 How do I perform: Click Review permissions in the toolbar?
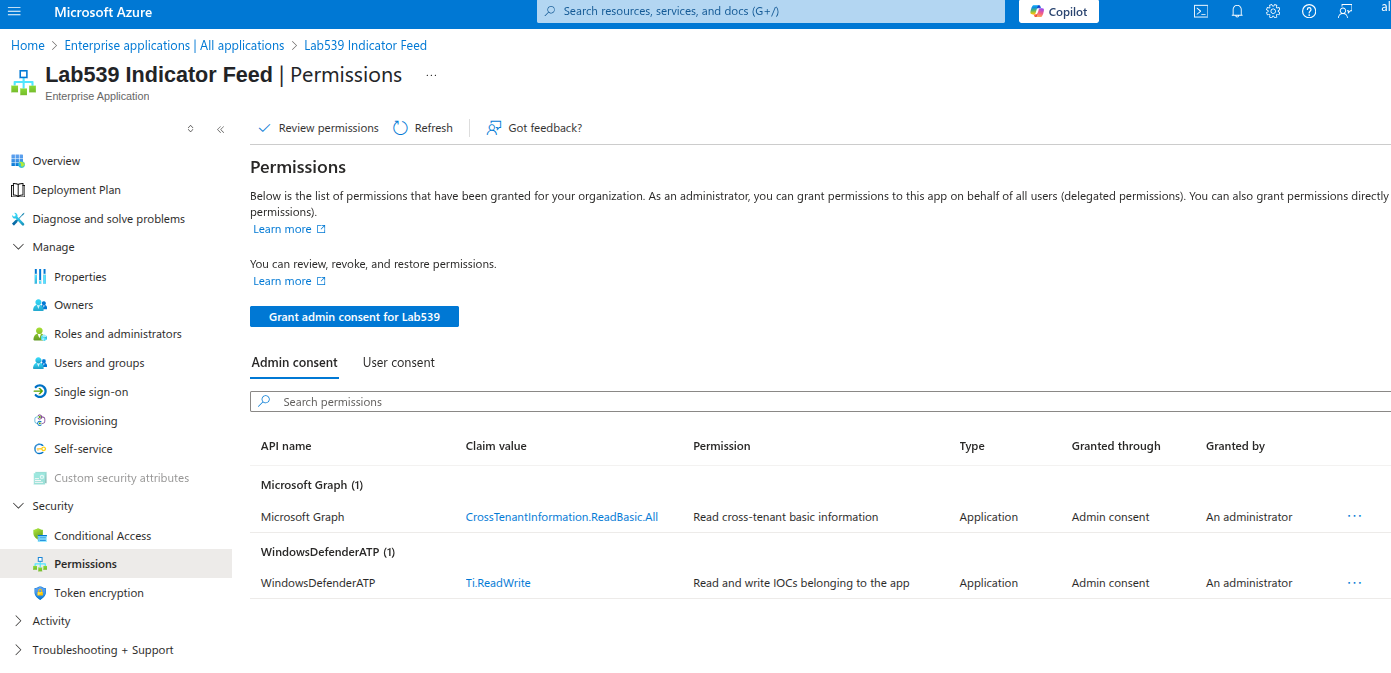click(x=318, y=128)
